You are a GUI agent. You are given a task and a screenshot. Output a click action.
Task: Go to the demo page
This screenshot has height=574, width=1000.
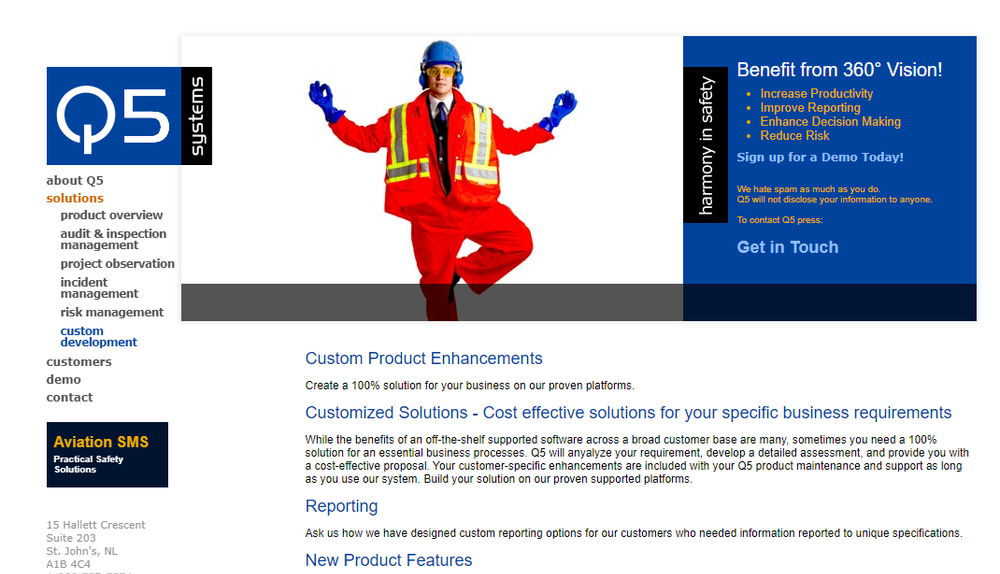click(x=64, y=379)
